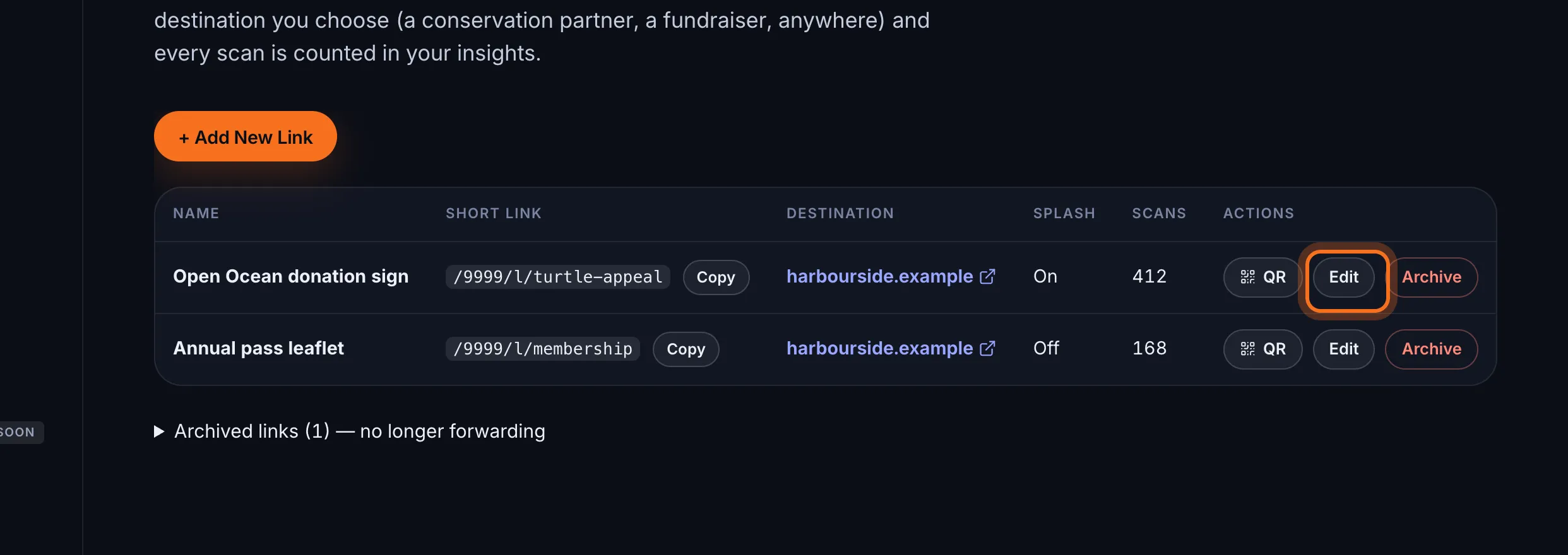Screen dimensions: 1568x555
Task: Click the Add New Link button
Action: [x=246, y=136]
